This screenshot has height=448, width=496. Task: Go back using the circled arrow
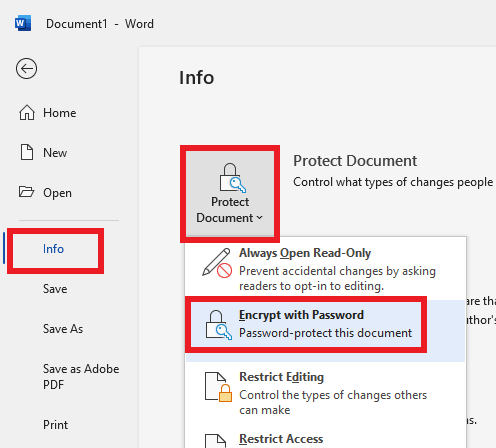pyautogui.click(x=26, y=69)
